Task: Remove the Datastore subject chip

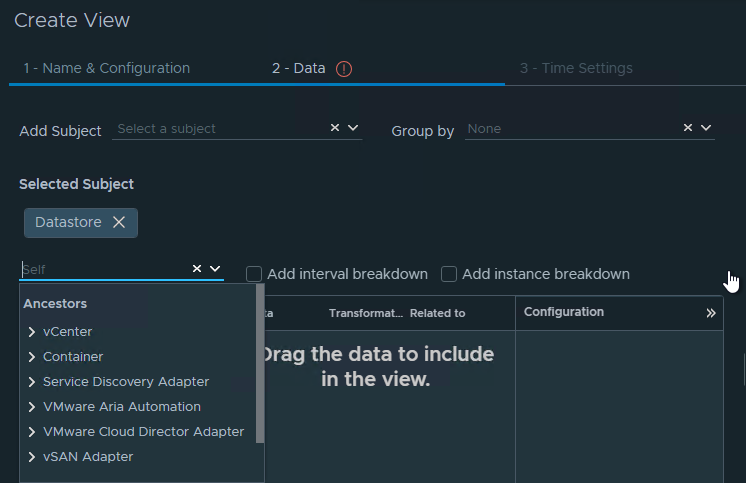Action: pos(119,223)
